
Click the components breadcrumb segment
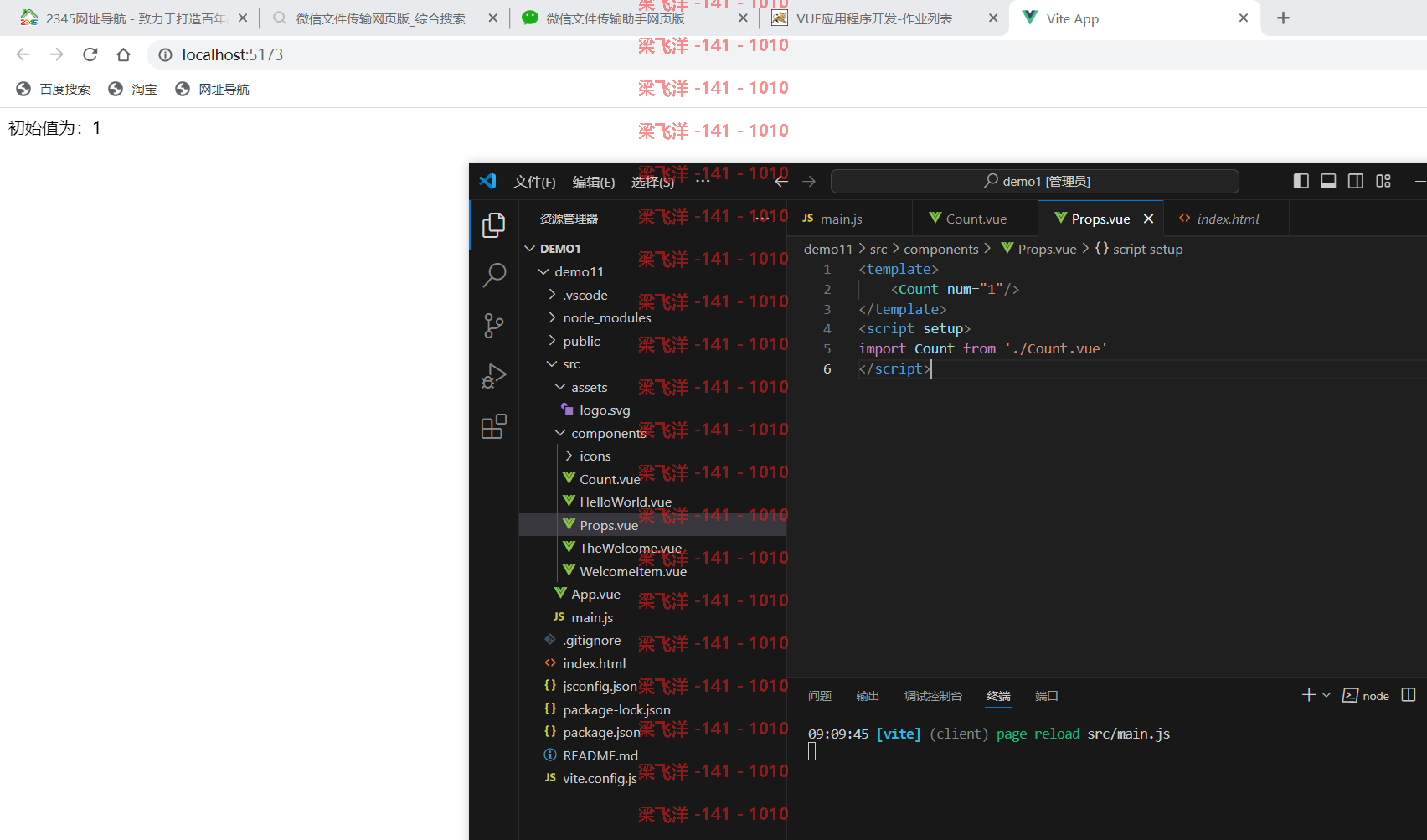(x=941, y=249)
